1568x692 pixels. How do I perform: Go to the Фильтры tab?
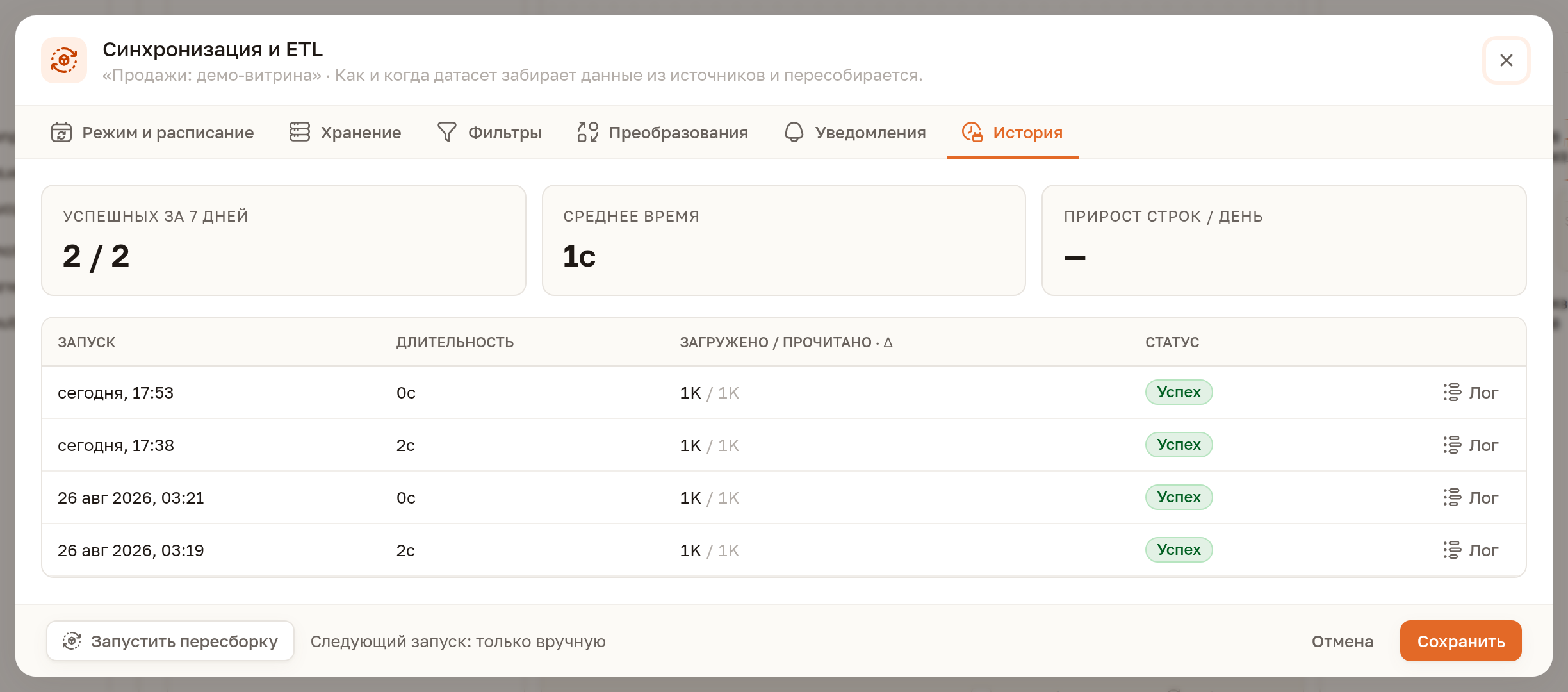coord(489,133)
